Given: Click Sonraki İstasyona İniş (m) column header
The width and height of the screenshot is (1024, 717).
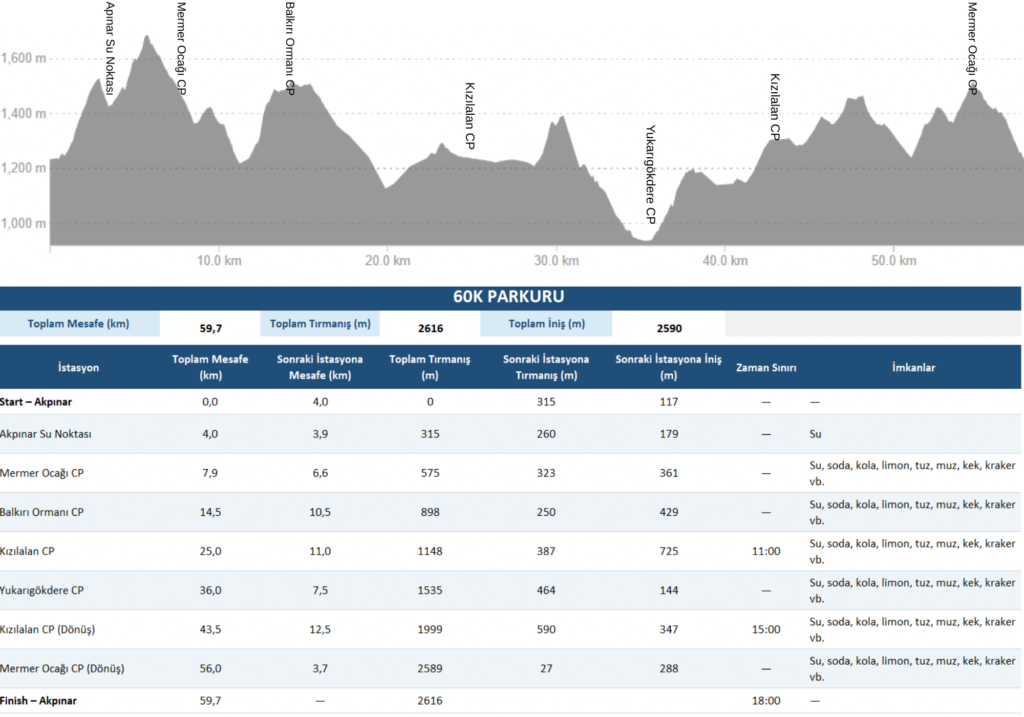Looking at the screenshot, I should pyautogui.click(x=668, y=367).
